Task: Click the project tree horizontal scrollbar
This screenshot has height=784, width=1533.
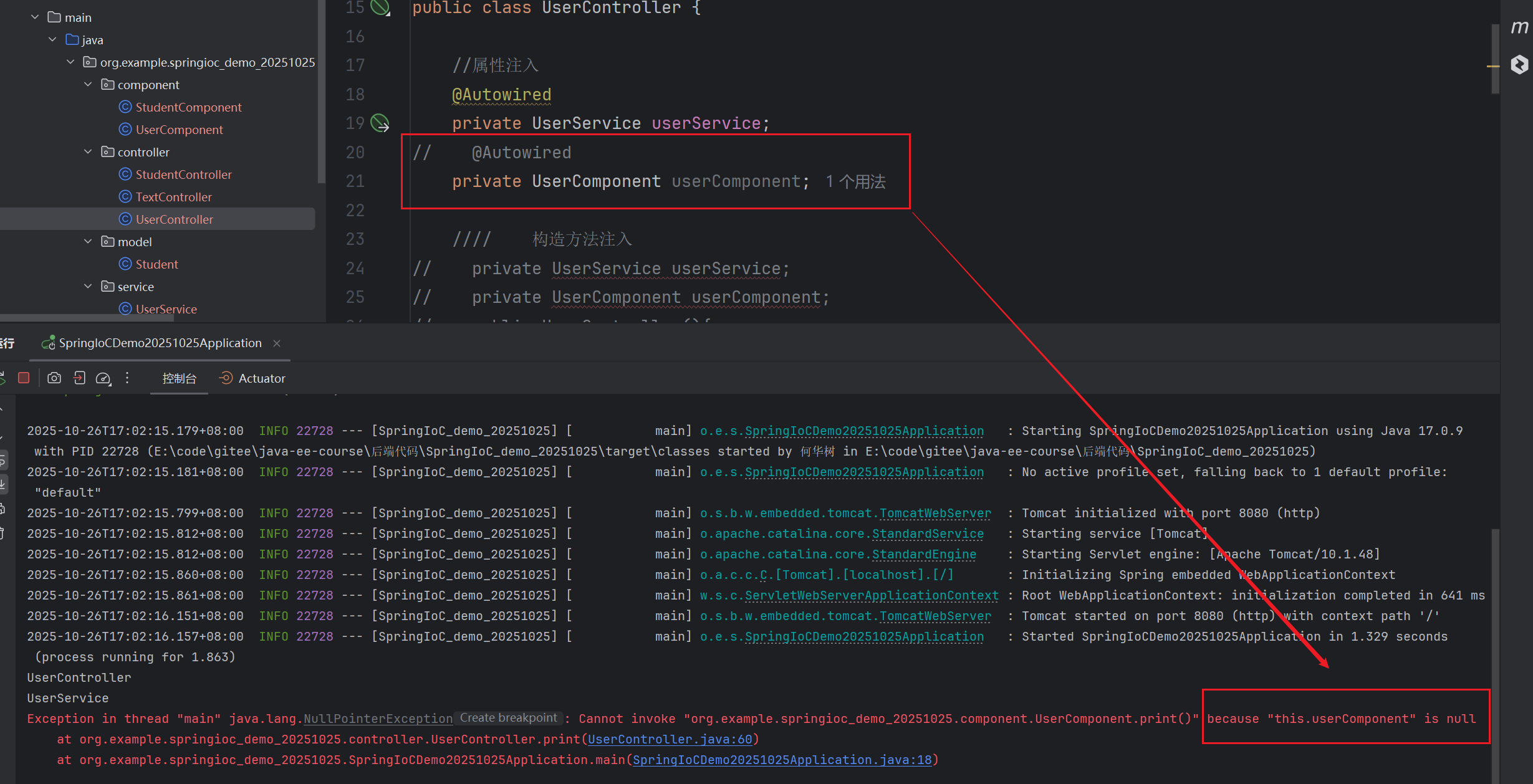Action: [x=87, y=317]
